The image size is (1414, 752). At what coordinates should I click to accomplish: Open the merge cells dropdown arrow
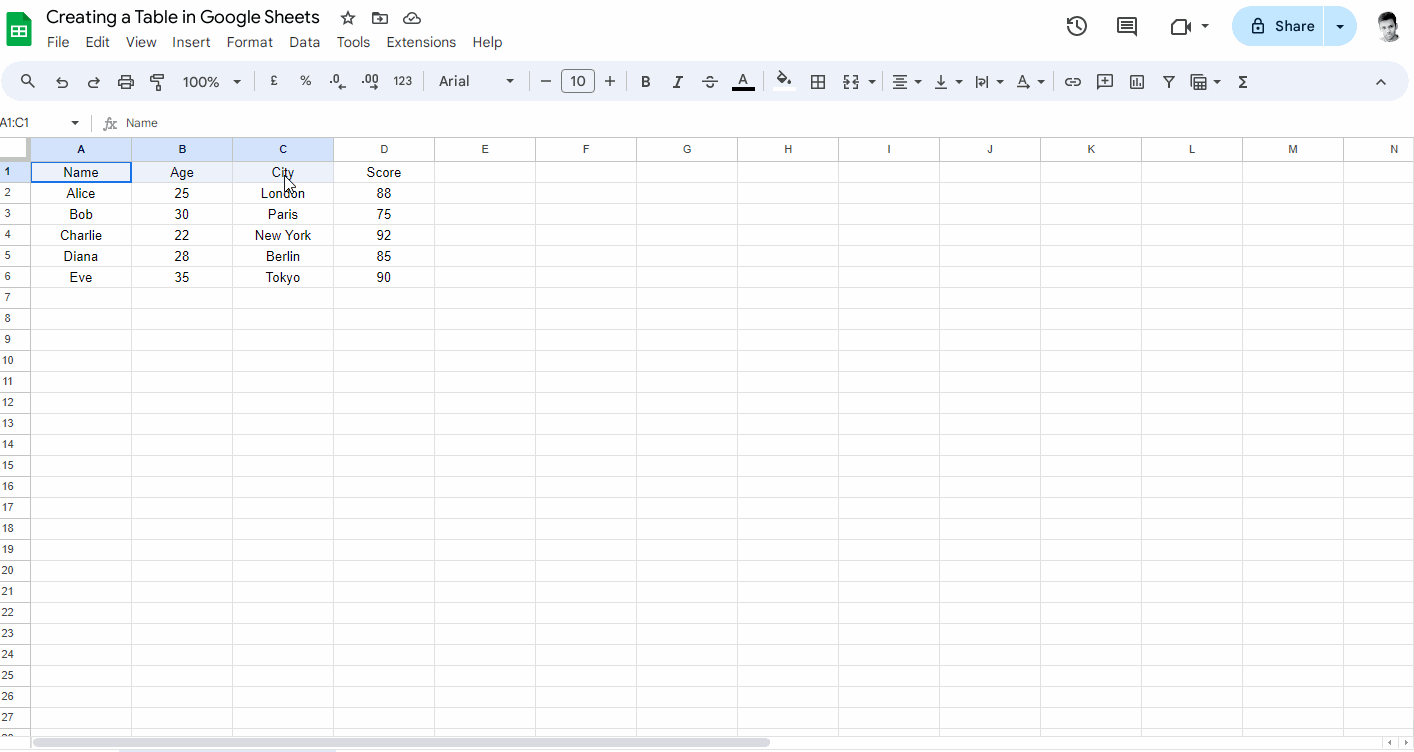click(x=870, y=81)
